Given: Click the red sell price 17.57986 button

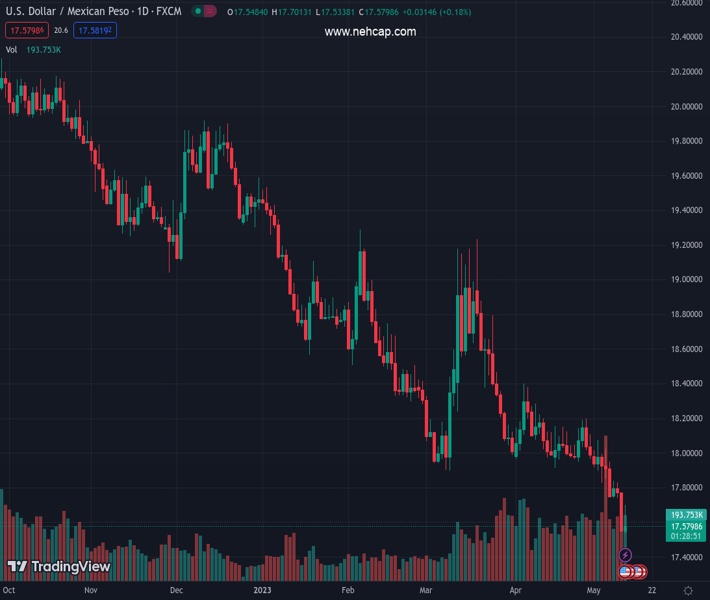Looking at the screenshot, I should [x=27, y=30].
